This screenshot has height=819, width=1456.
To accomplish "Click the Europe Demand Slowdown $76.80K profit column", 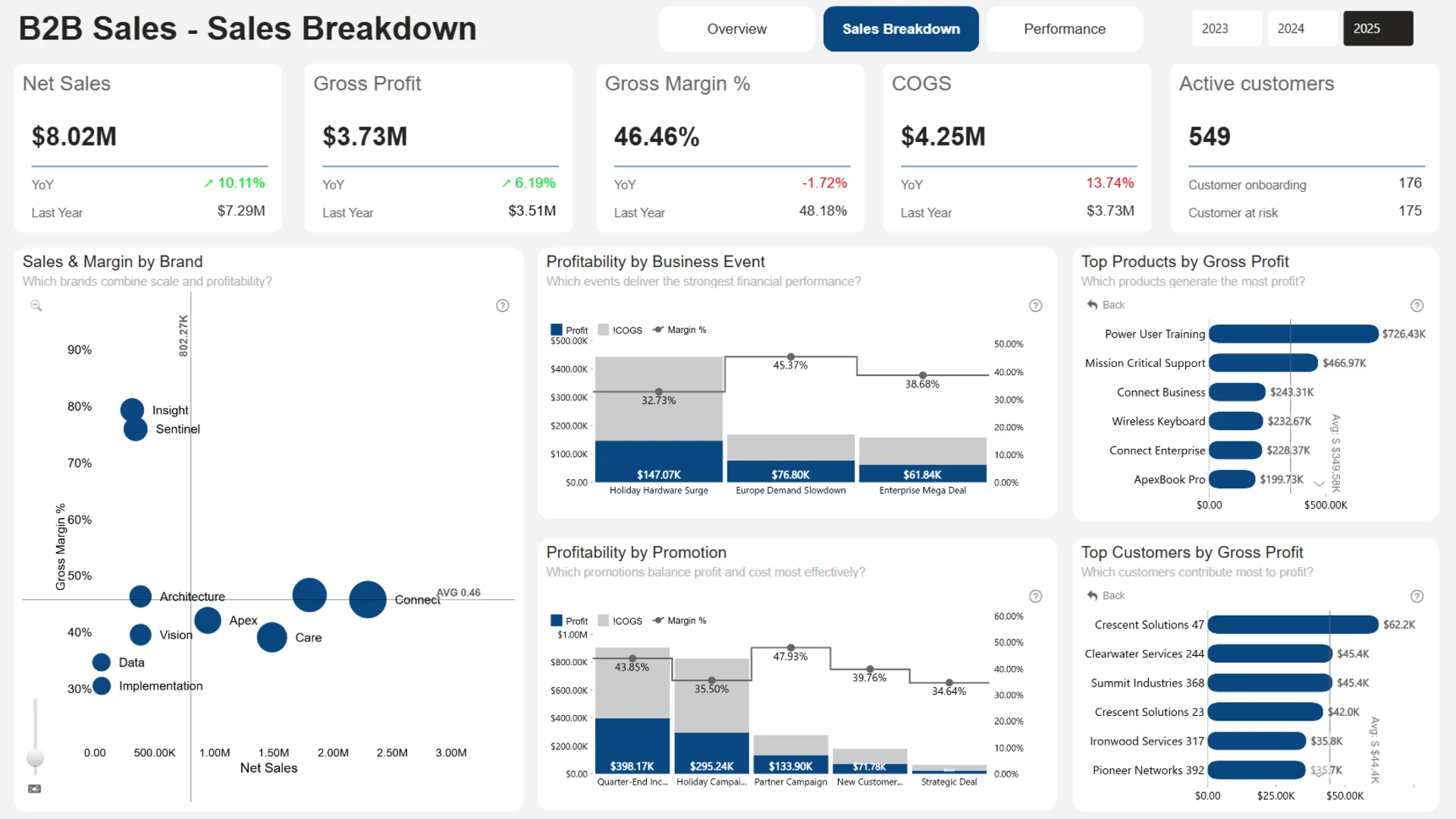I will point(790,471).
